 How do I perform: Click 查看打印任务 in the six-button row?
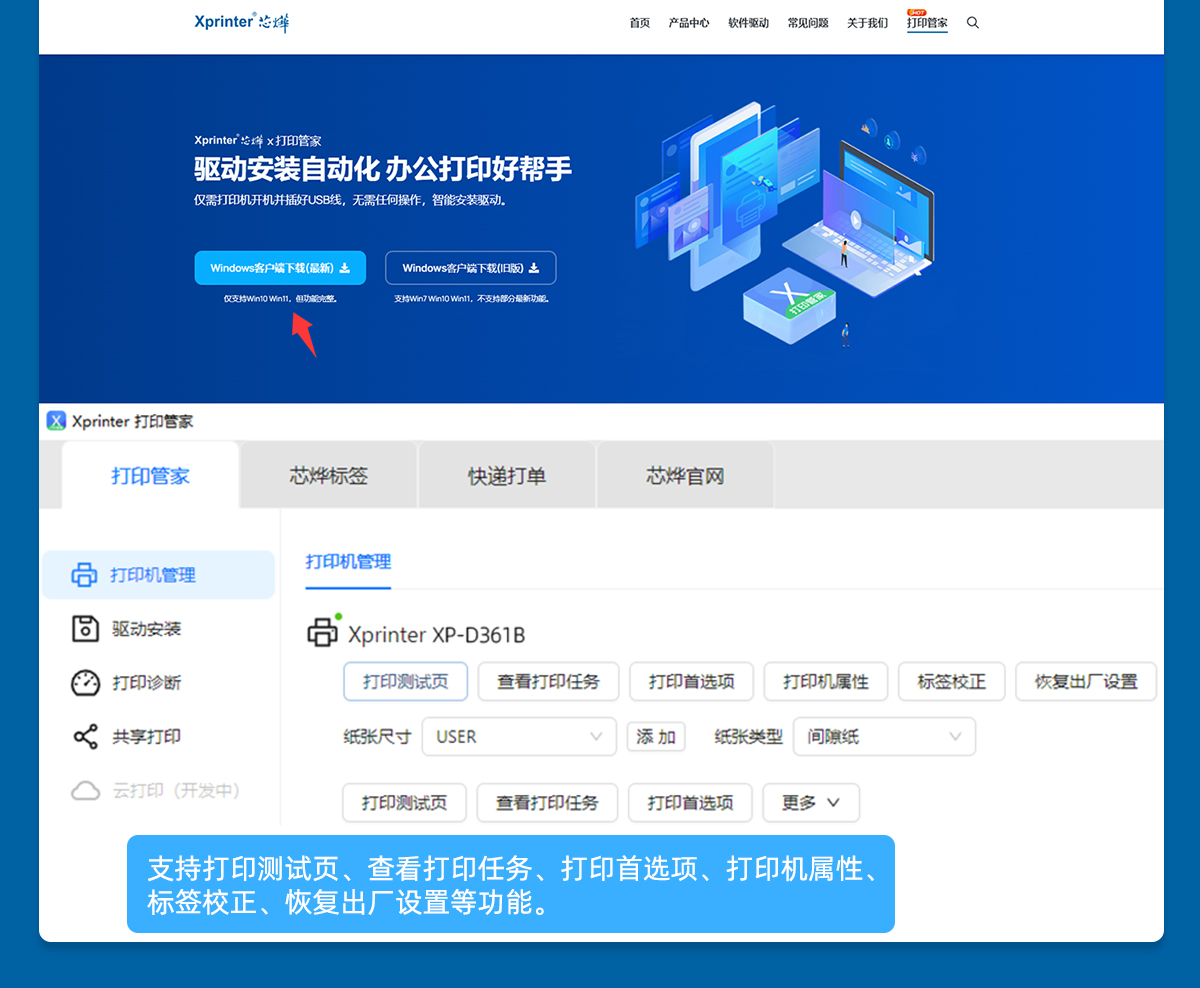[x=549, y=682]
